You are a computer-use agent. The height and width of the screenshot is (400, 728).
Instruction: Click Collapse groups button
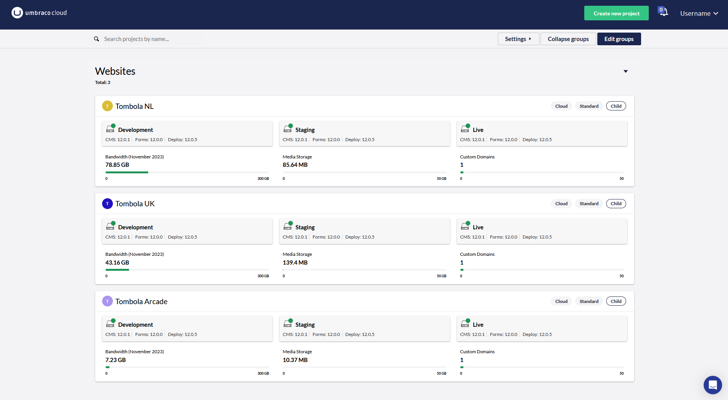568,39
